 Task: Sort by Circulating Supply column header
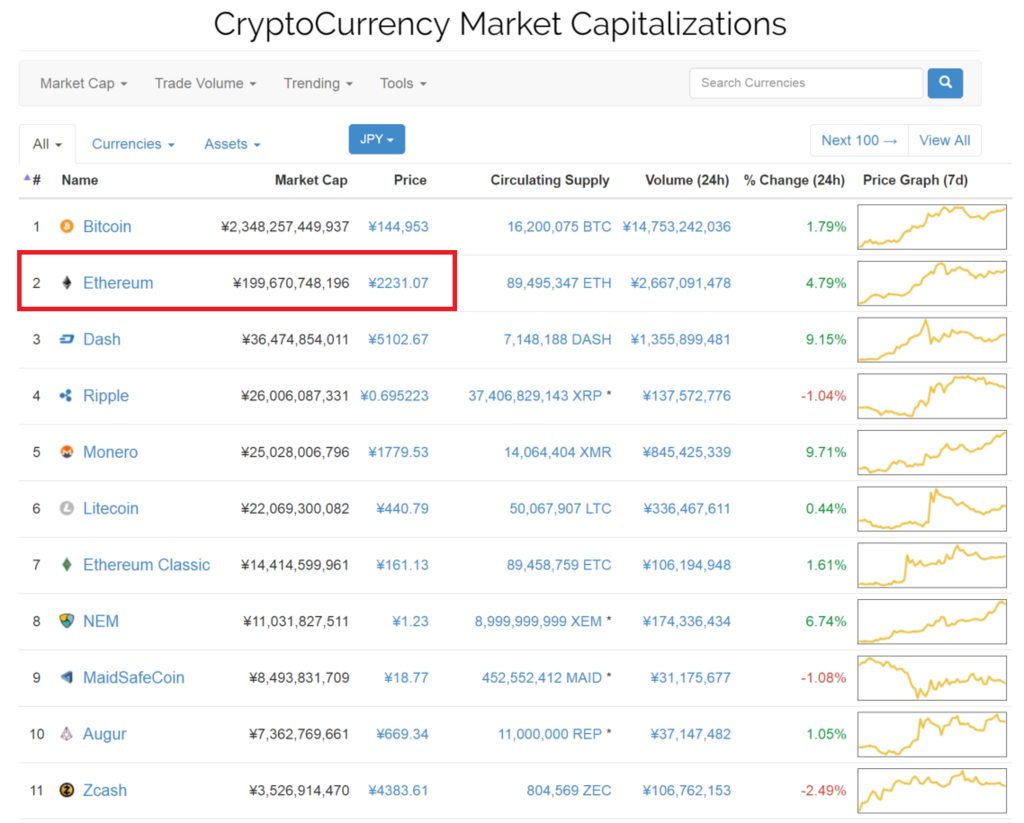[x=550, y=180]
